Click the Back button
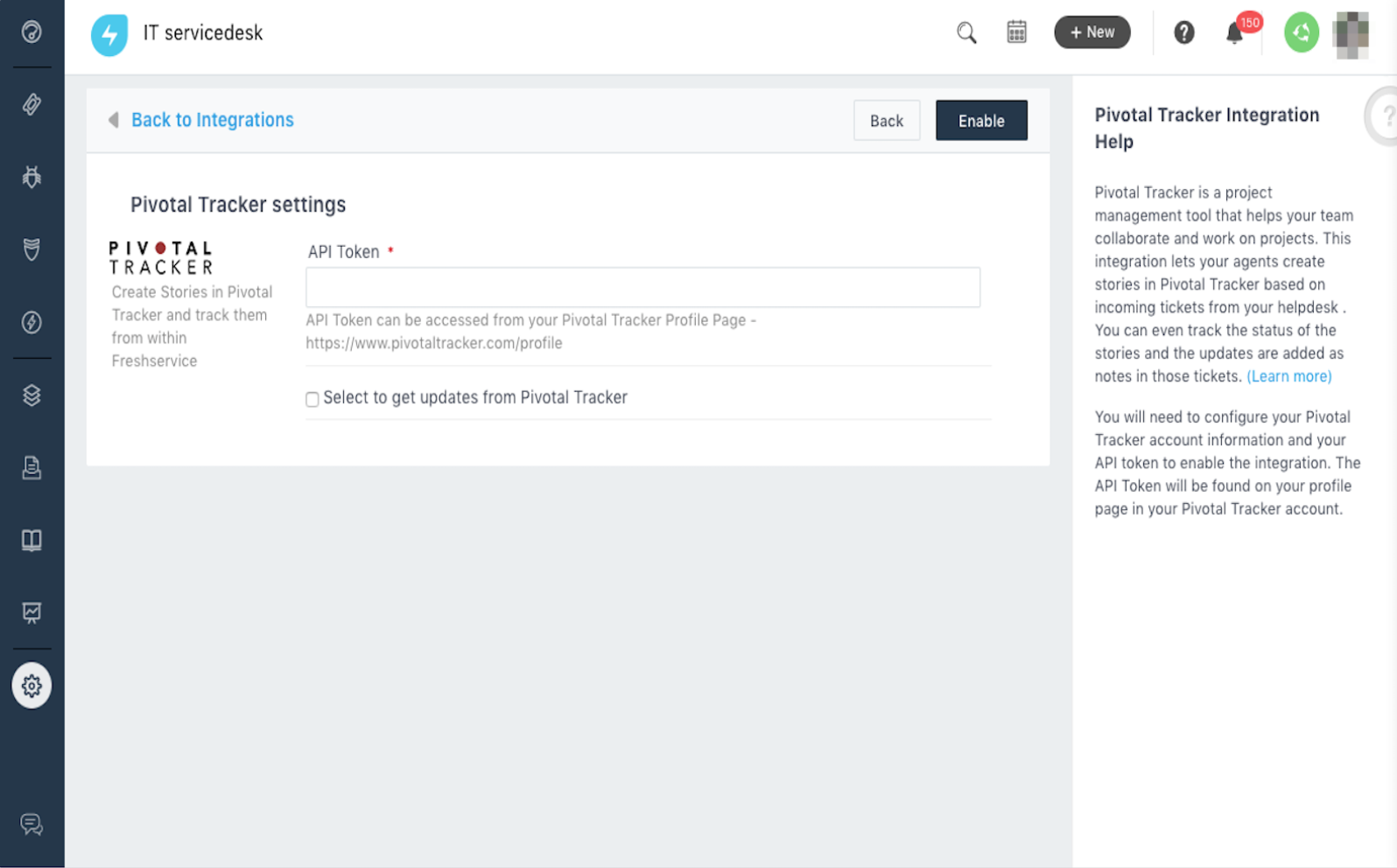The width and height of the screenshot is (1397, 868). click(x=887, y=121)
